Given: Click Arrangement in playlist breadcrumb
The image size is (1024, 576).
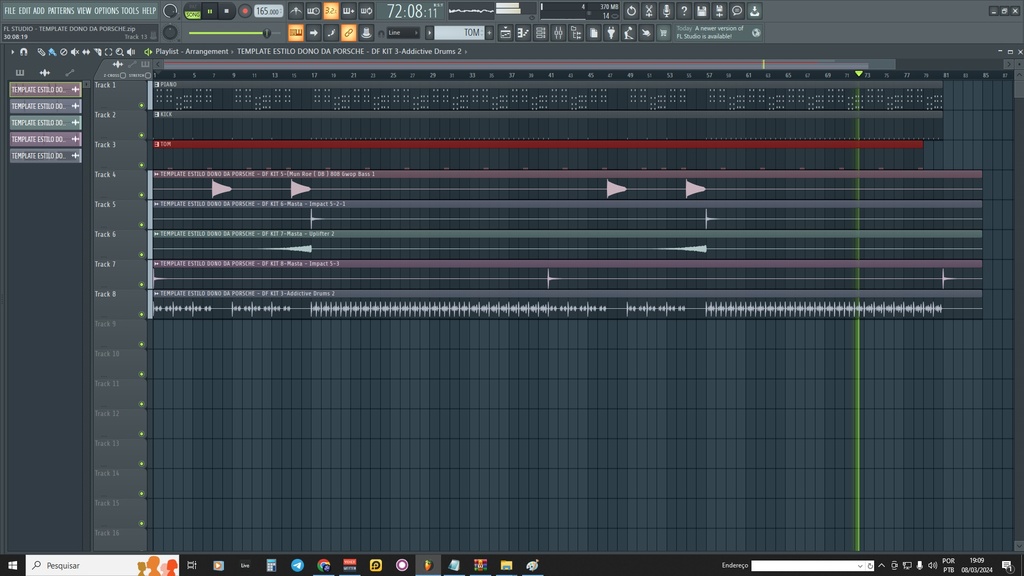Looking at the screenshot, I should 207,52.
